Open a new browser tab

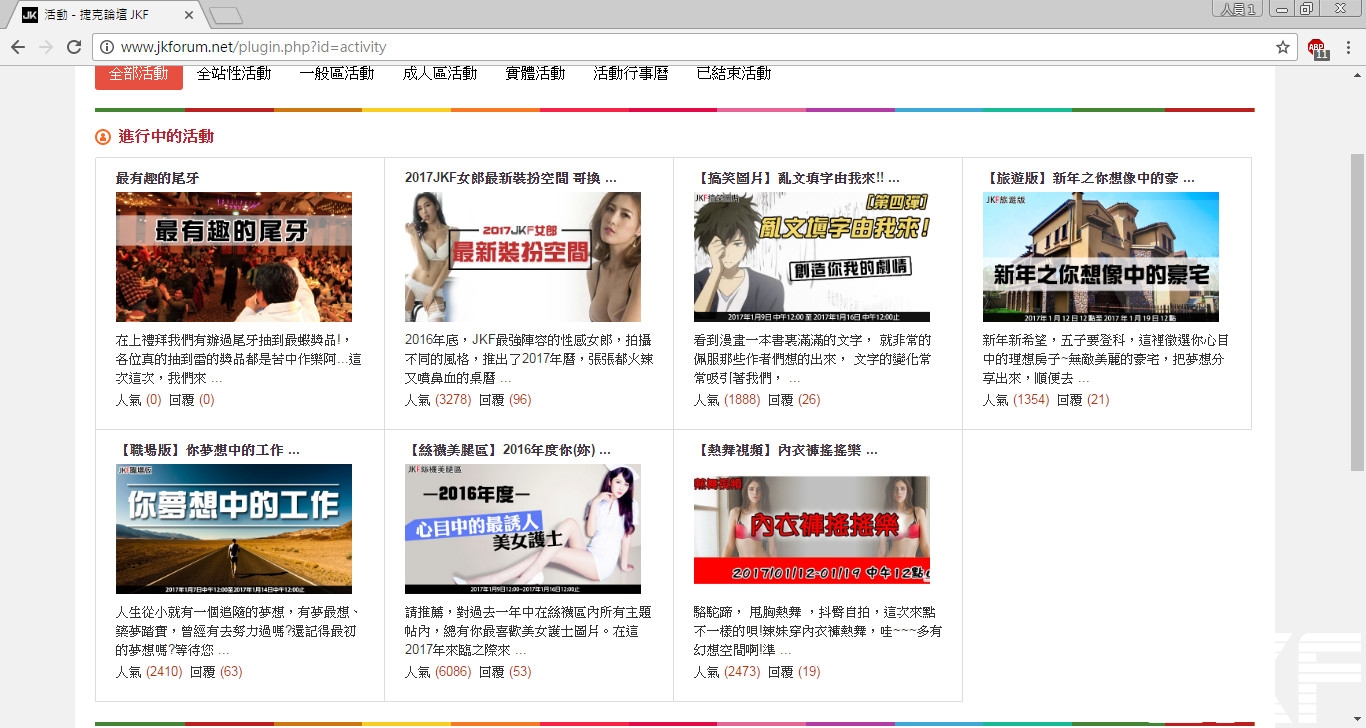(x=226, y=15)
